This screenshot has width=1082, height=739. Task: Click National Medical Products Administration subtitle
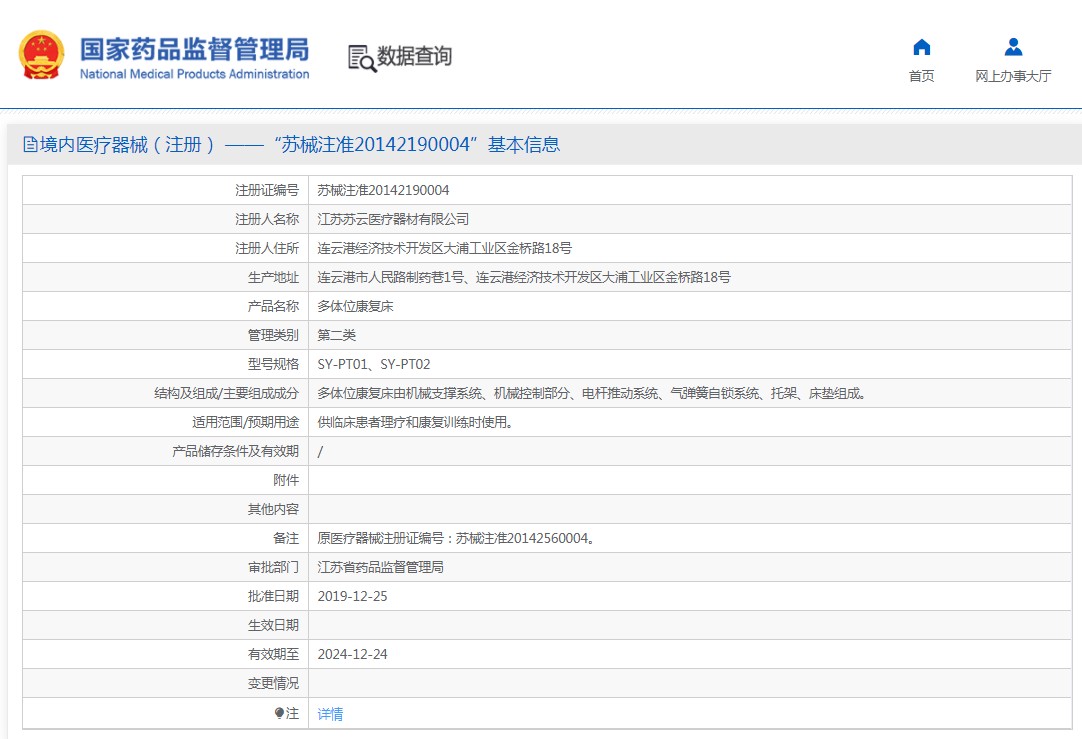coord(195,74)
